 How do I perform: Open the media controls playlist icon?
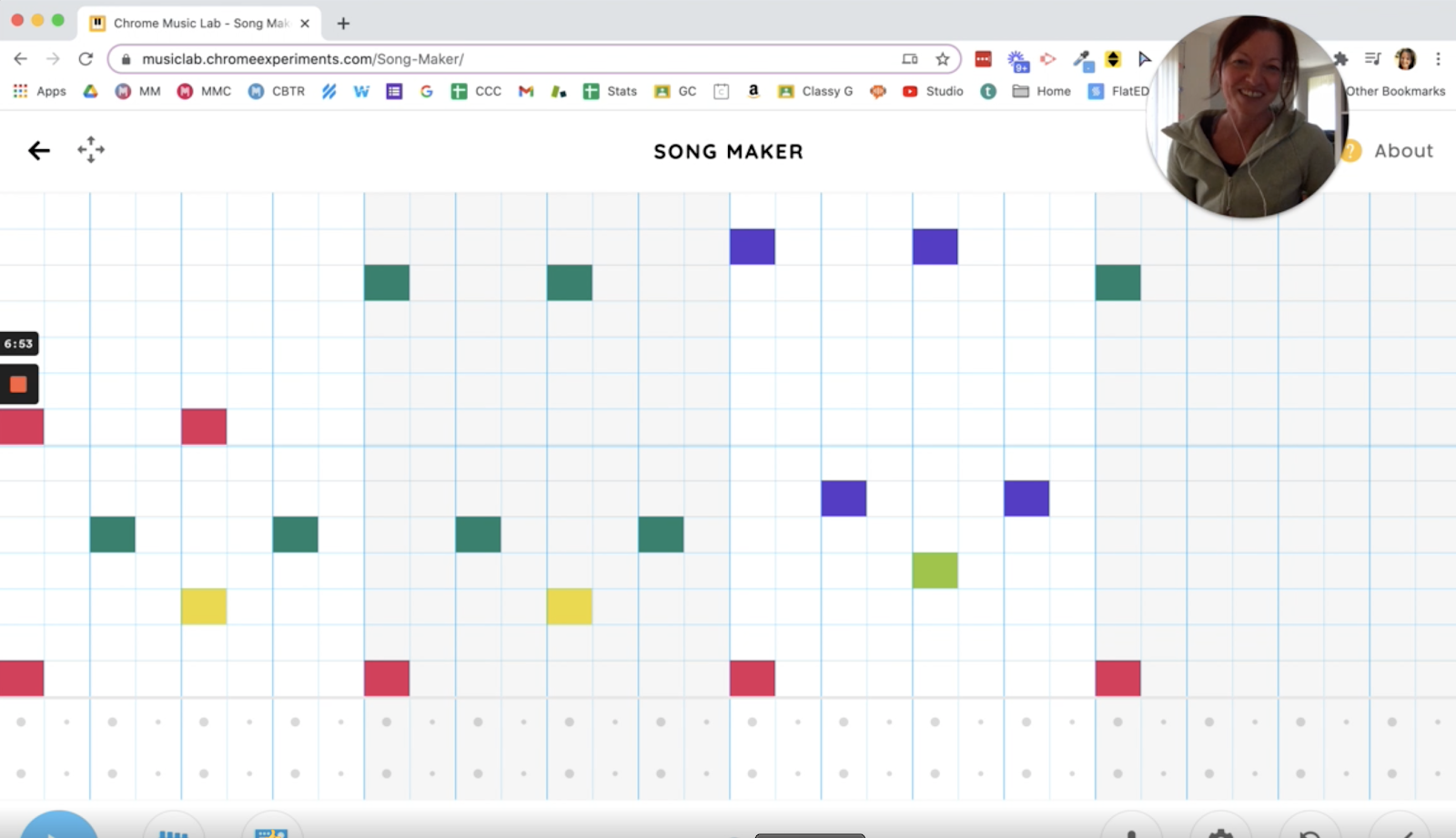point(1373,59)
